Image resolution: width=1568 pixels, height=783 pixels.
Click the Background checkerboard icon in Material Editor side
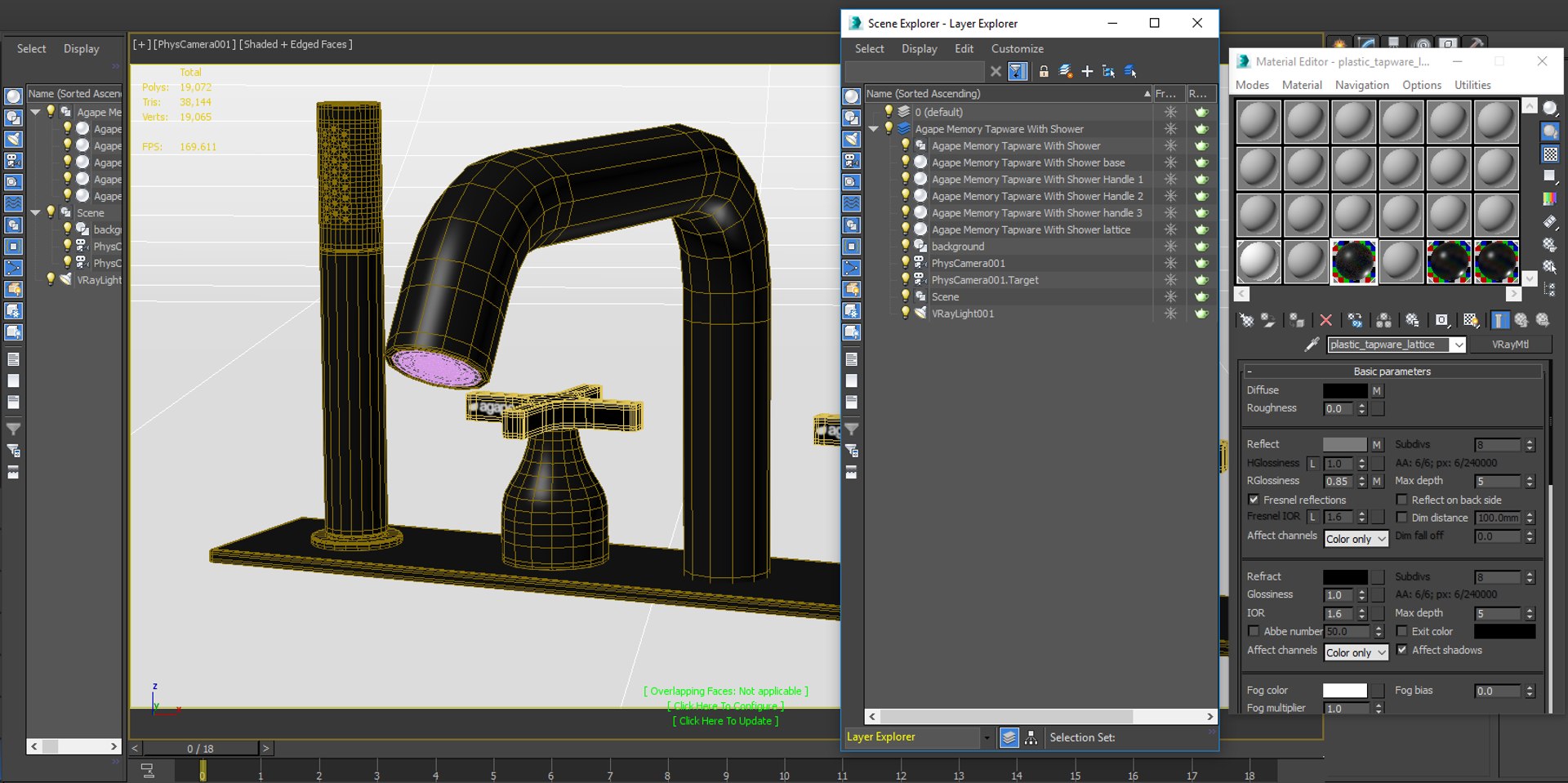[1550, 153]
